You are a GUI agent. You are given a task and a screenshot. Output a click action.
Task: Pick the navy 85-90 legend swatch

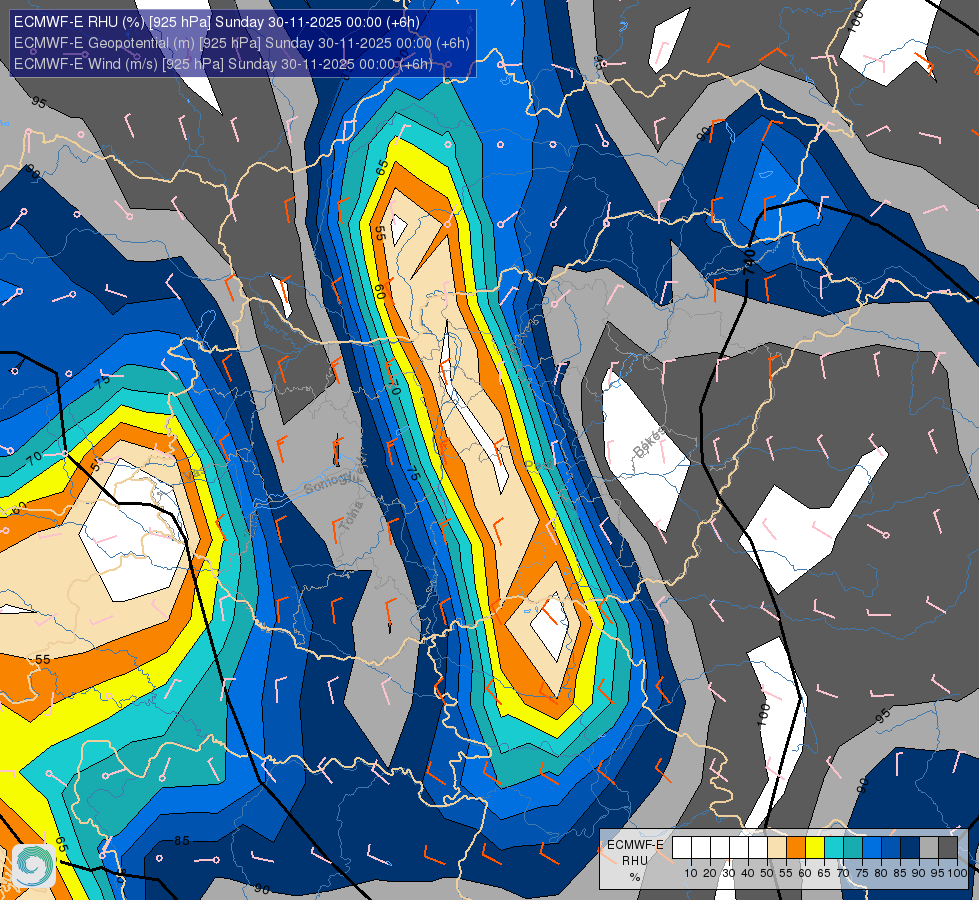[x=910, y=847]
